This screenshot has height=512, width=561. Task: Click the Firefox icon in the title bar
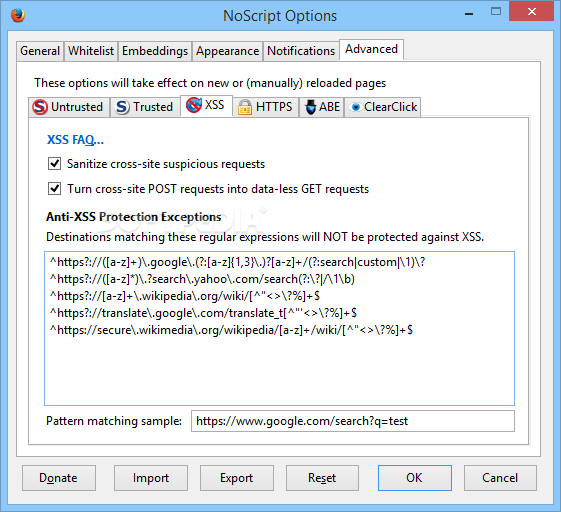point(18,15)
